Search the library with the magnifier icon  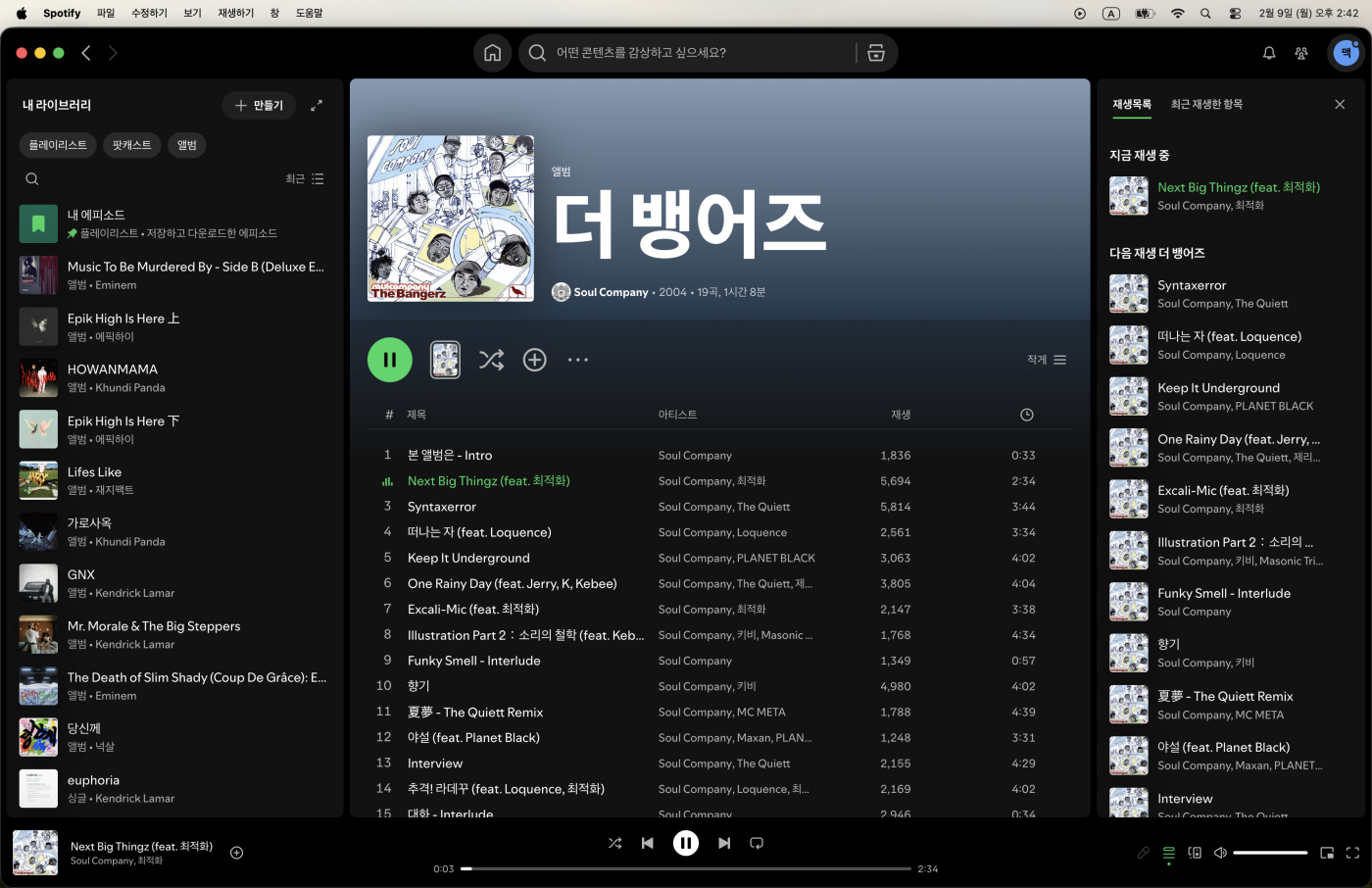pyautogui.click(x=32, y=179)
